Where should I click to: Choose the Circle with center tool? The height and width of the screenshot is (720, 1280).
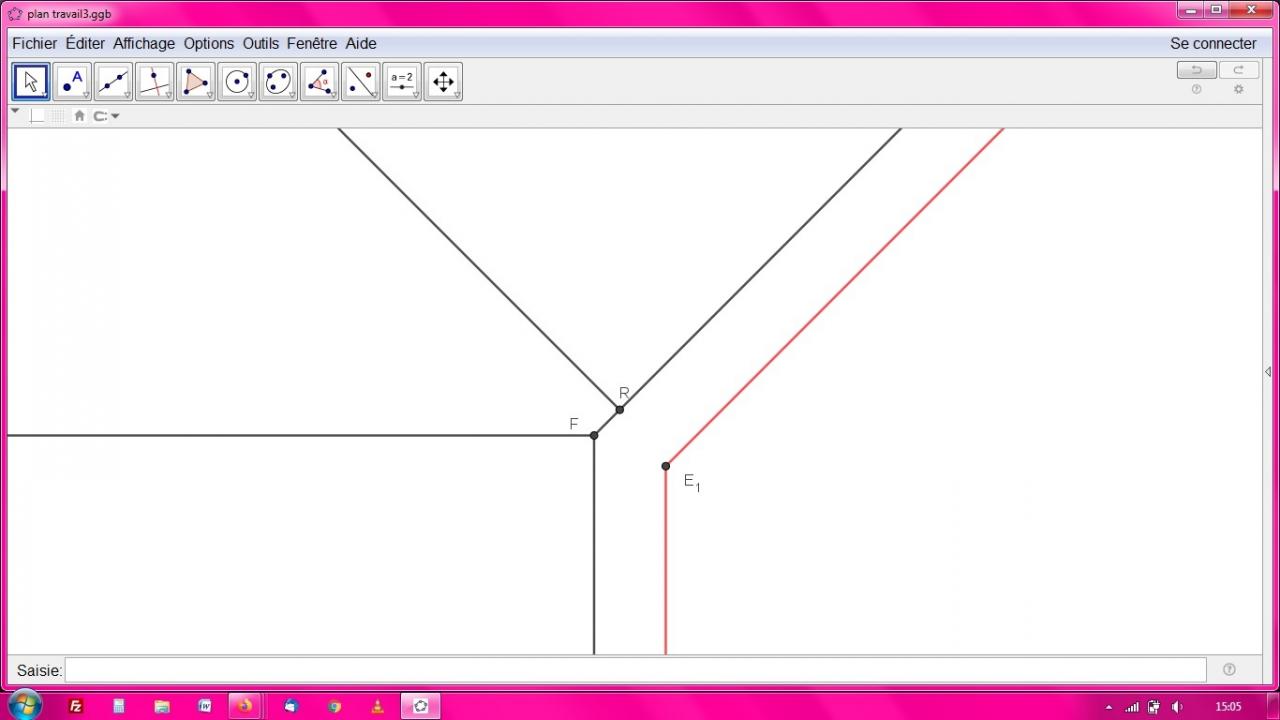pyautogui.click(x=237, y=82)
